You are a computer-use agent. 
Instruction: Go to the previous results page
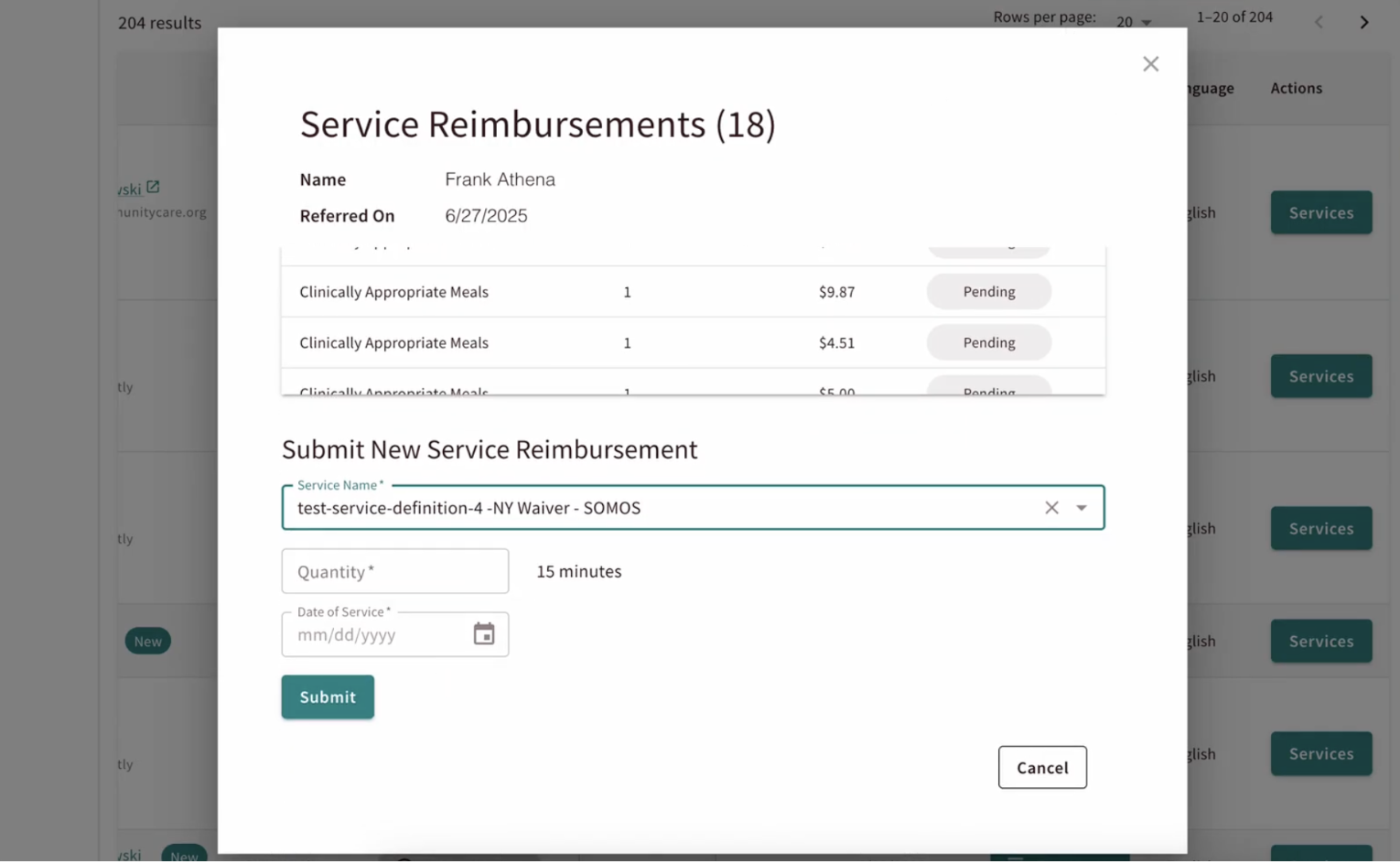tap(1319, 22)
